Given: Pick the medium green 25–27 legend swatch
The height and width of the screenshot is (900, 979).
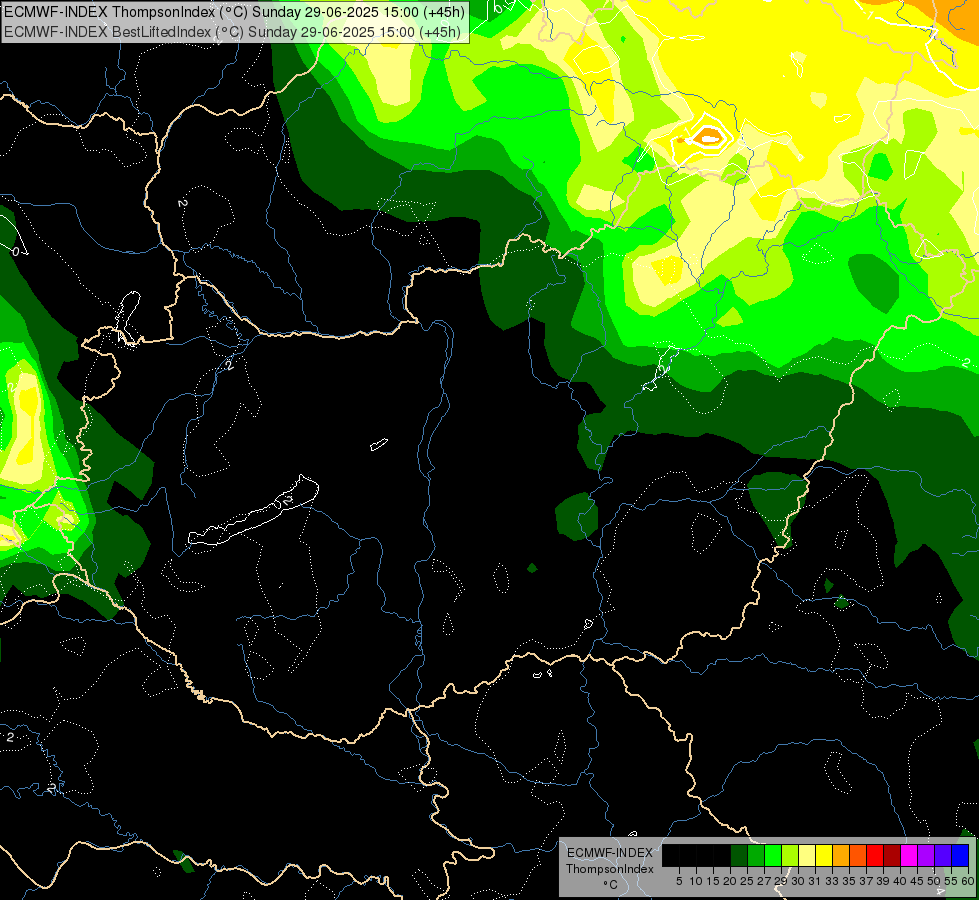Looking at the screenshot, I should [756, 855].
